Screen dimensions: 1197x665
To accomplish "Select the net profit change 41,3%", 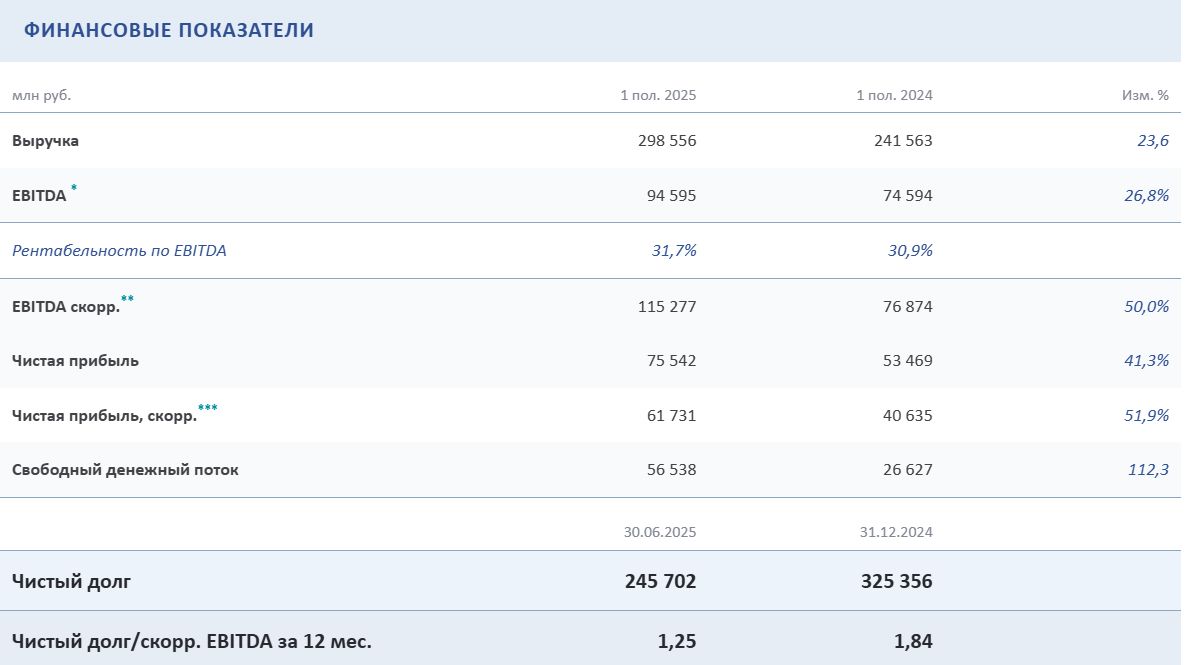I will [x=1146, y=361].
